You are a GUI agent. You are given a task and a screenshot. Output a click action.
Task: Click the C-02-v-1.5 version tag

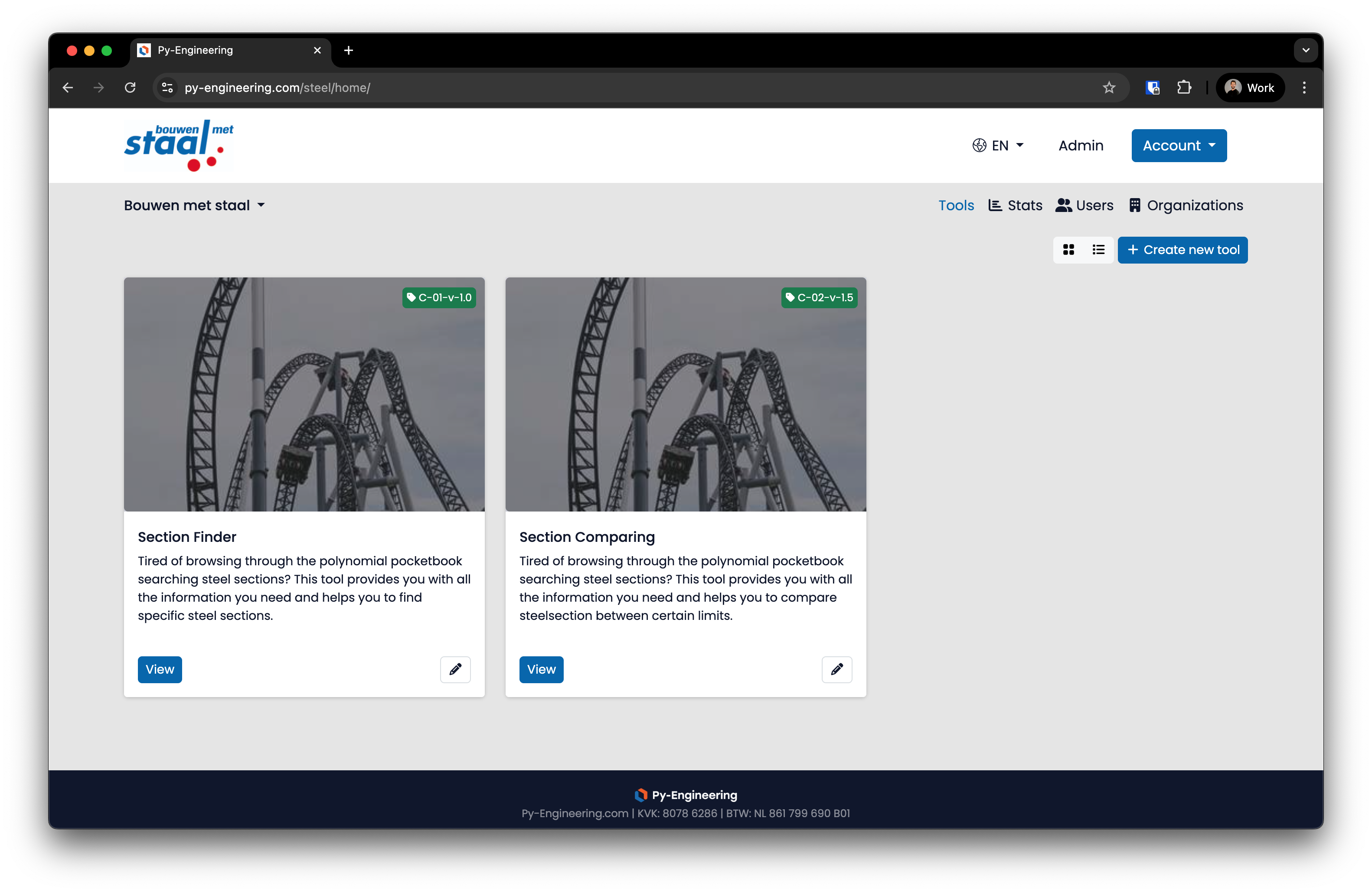(819, 297)
